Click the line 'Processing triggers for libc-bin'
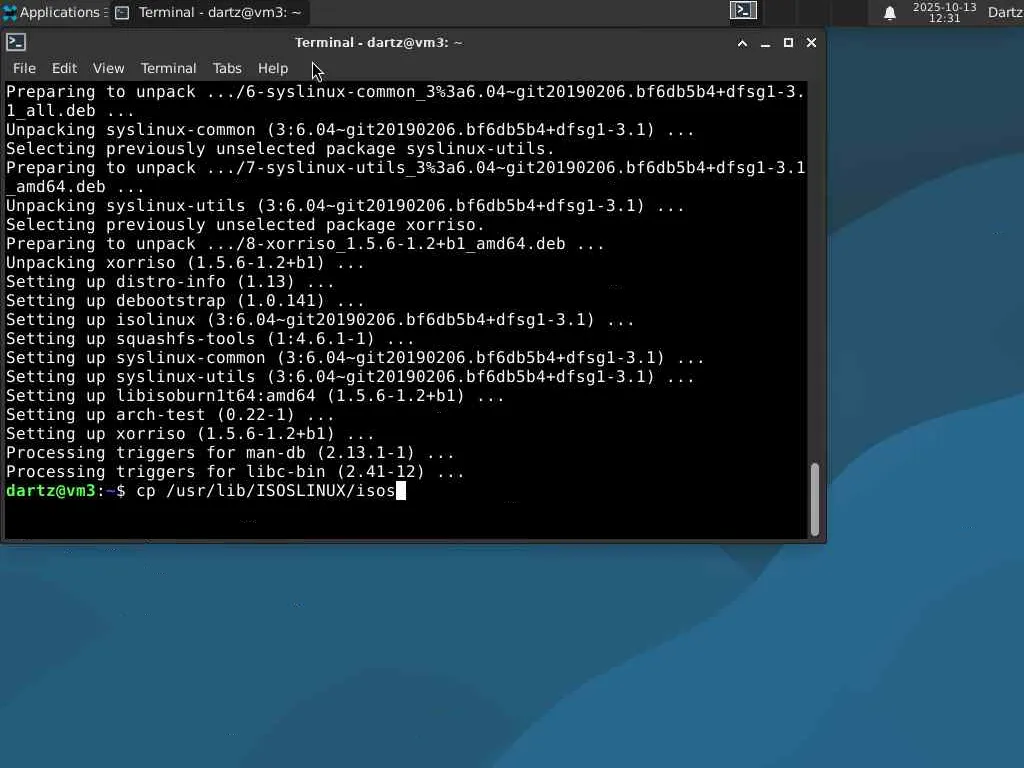The height and width of the screenshot is (768, 1024). [235, 472]
